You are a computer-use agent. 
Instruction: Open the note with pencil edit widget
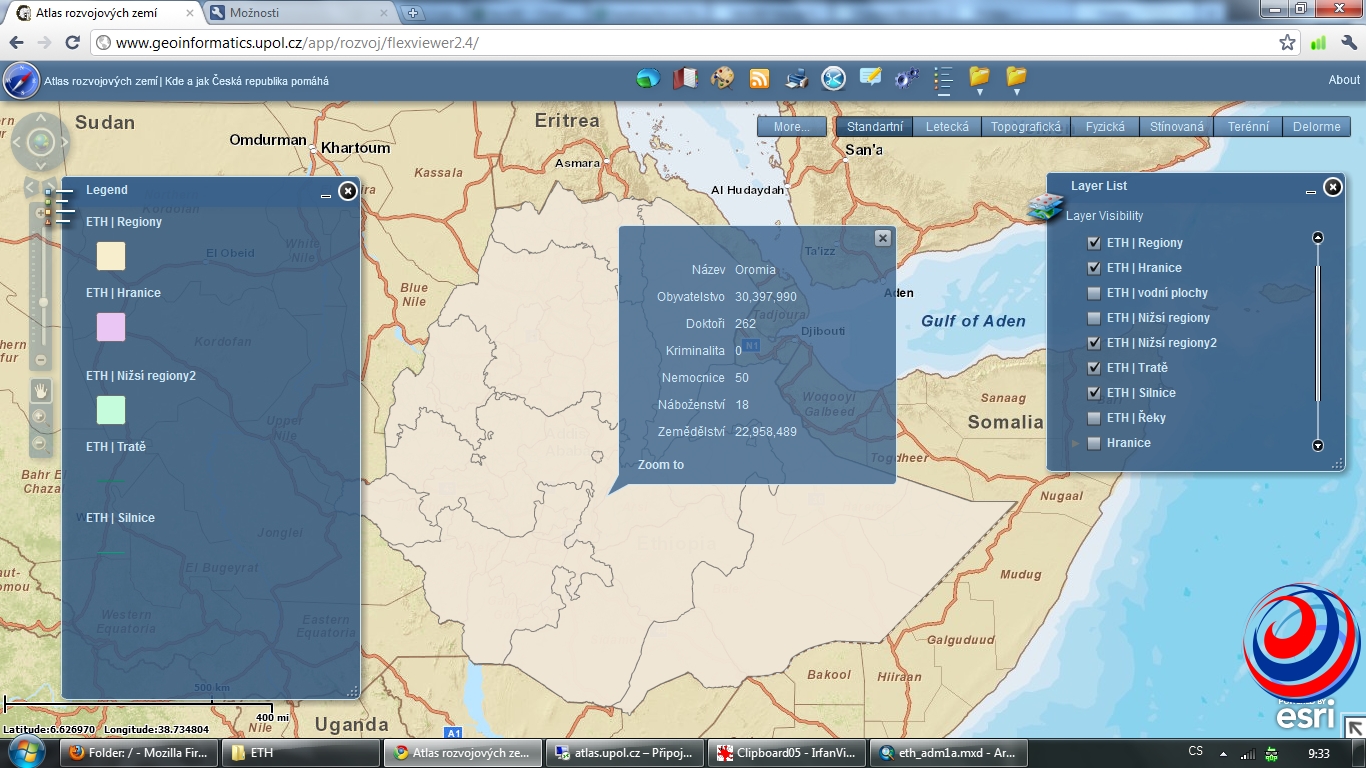pyautogui.click(x=870, y=78)
